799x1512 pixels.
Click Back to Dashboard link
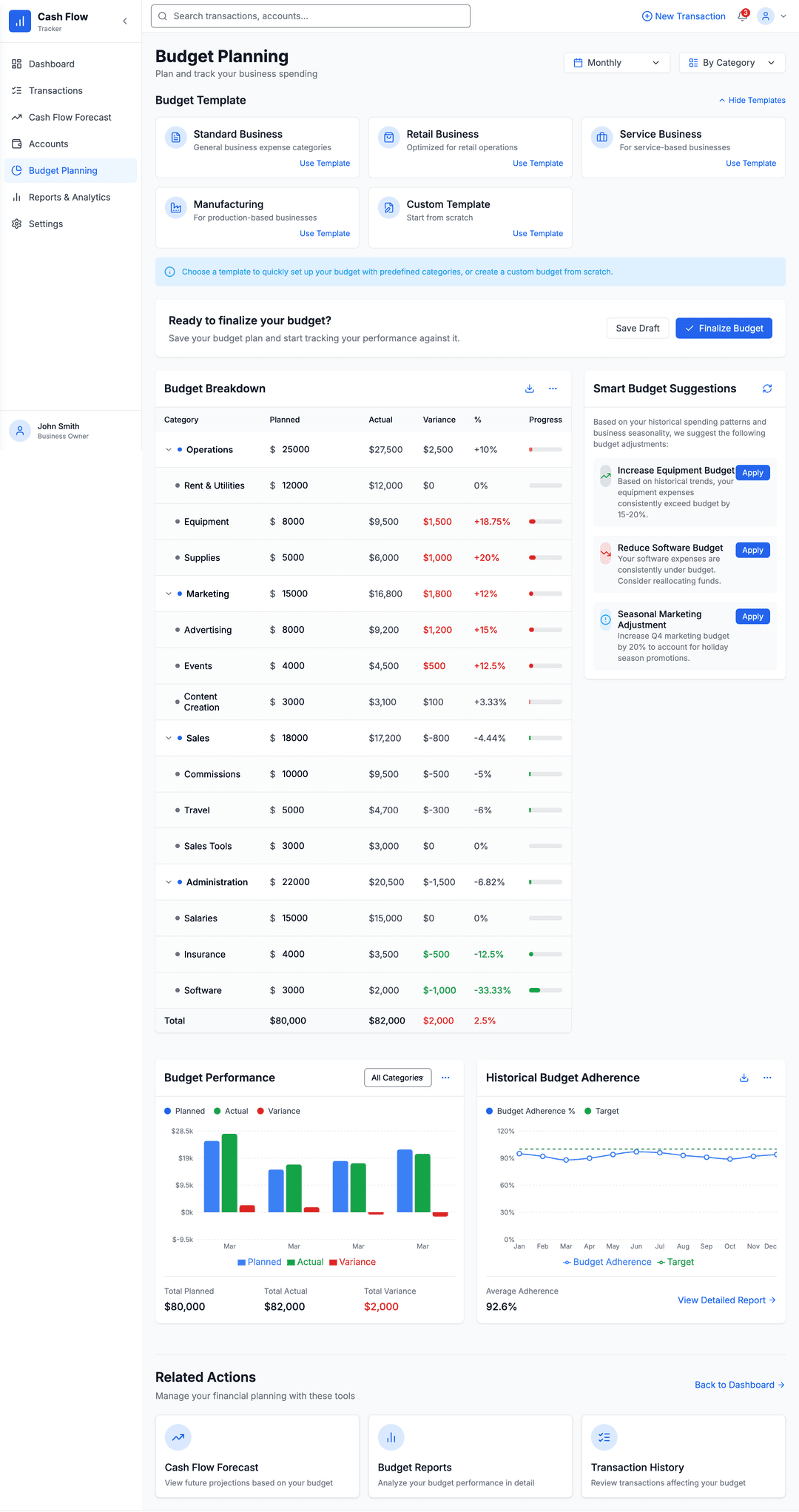[x=740, y=1385]
